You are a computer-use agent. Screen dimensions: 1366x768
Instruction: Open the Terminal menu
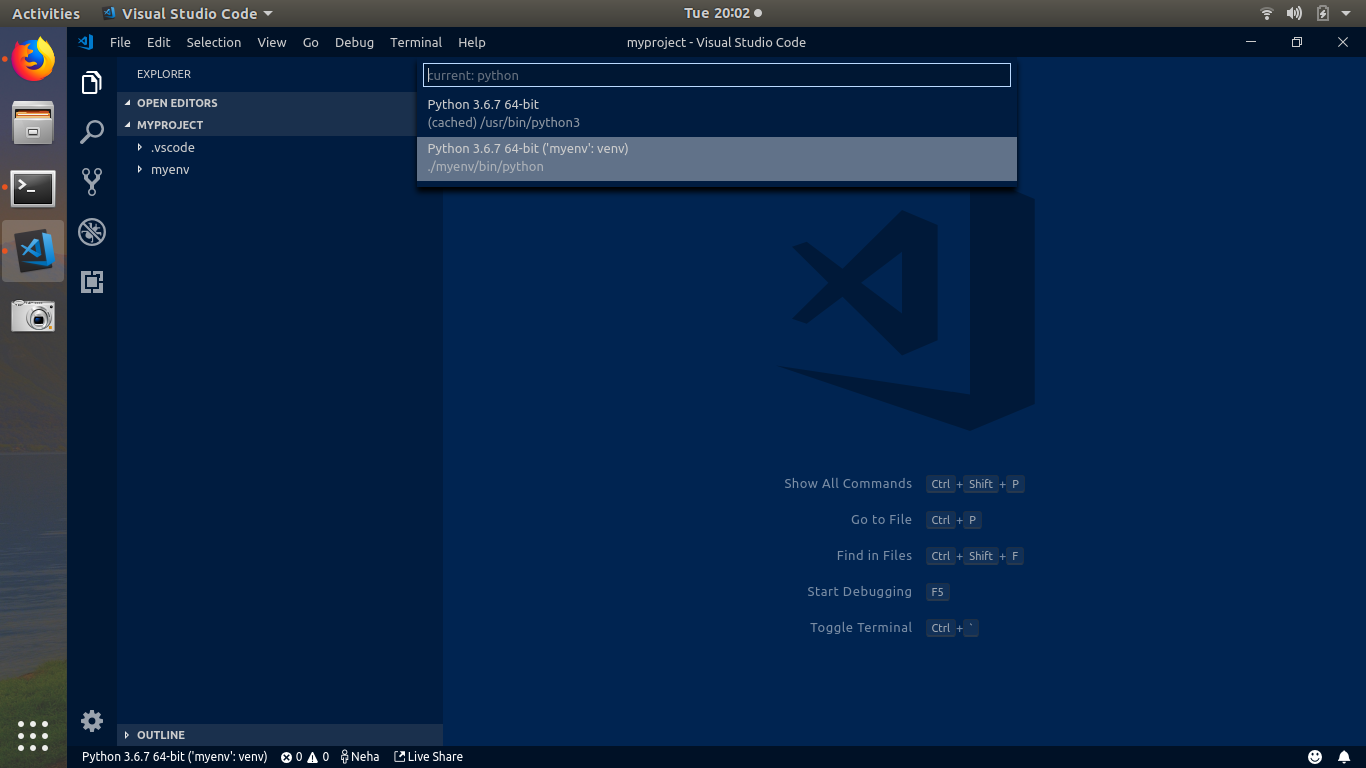[x=415, y=42]
